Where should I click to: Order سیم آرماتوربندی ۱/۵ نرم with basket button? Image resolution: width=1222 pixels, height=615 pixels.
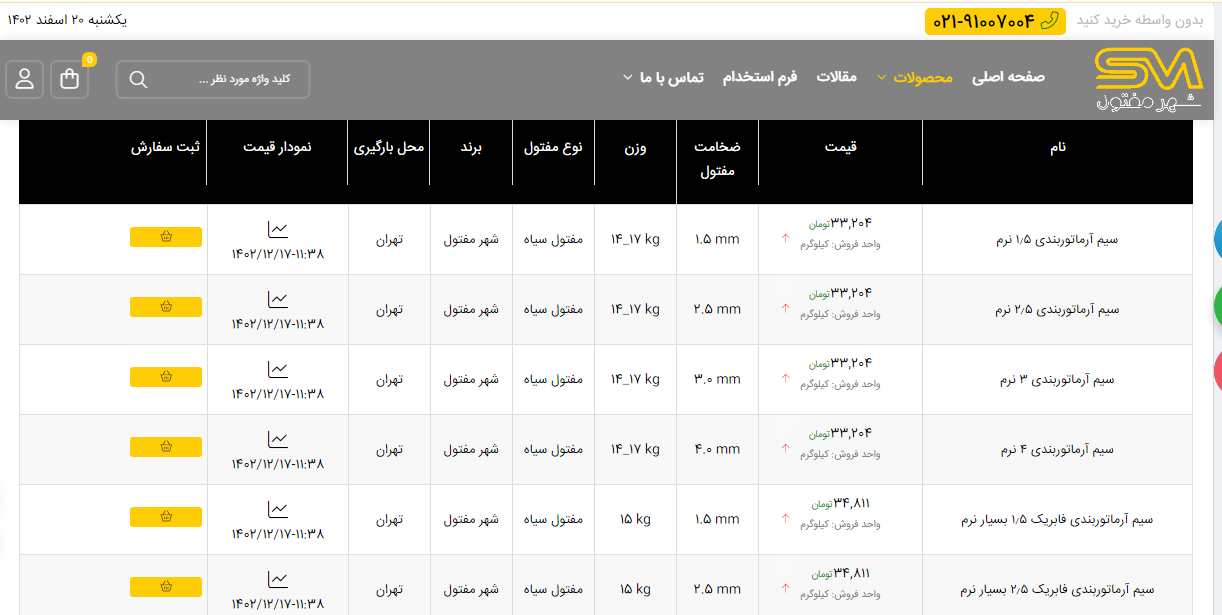point(166,237)
